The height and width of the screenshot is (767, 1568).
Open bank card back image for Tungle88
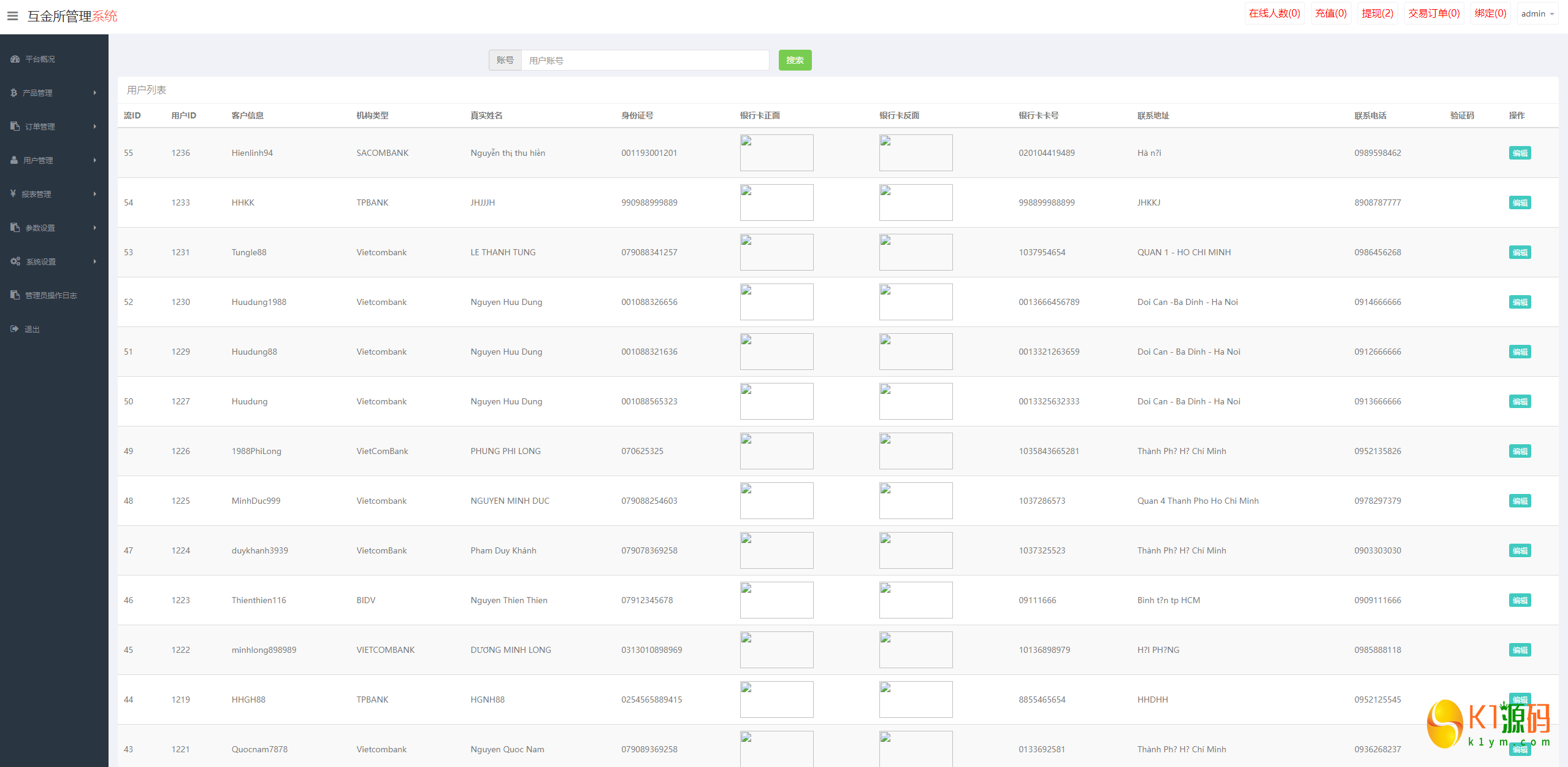point(916,252)
